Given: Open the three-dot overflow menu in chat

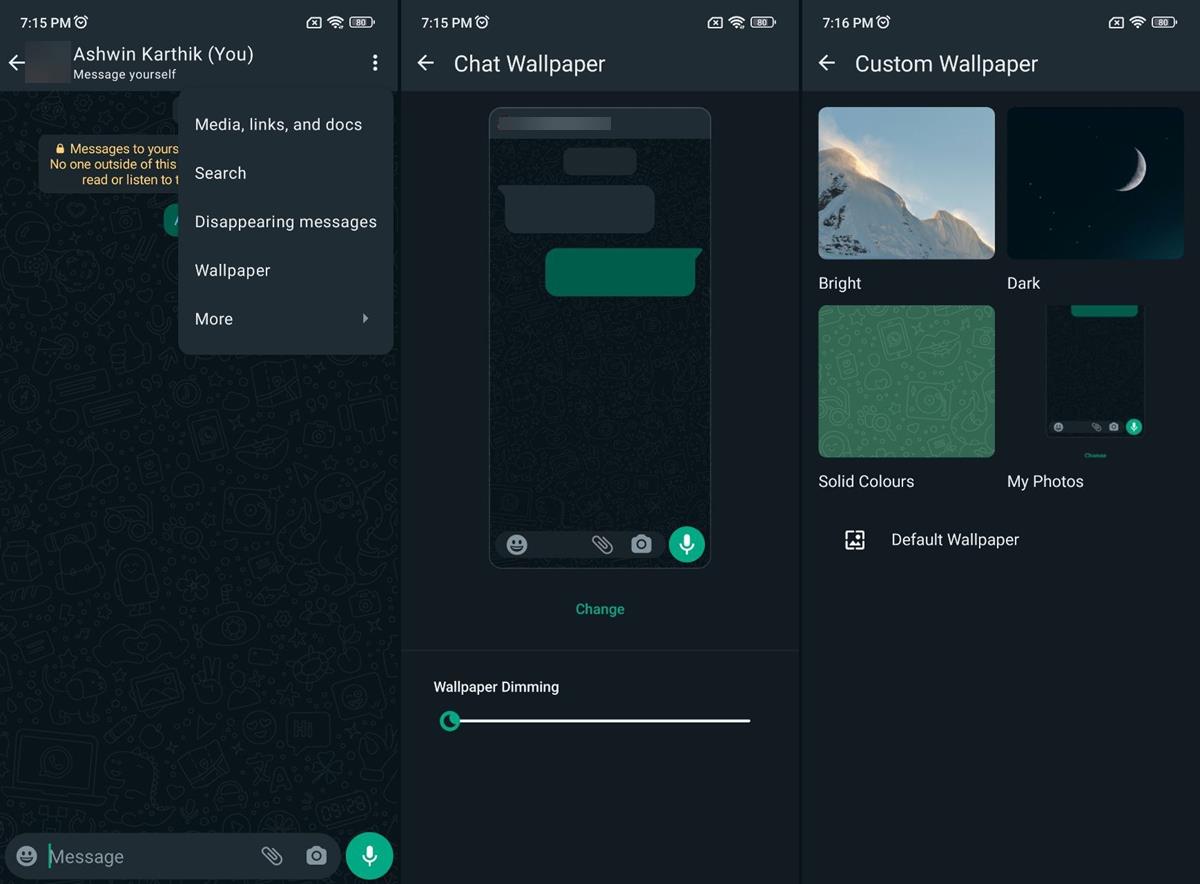Looking at the screenshot, I should 375,63.
